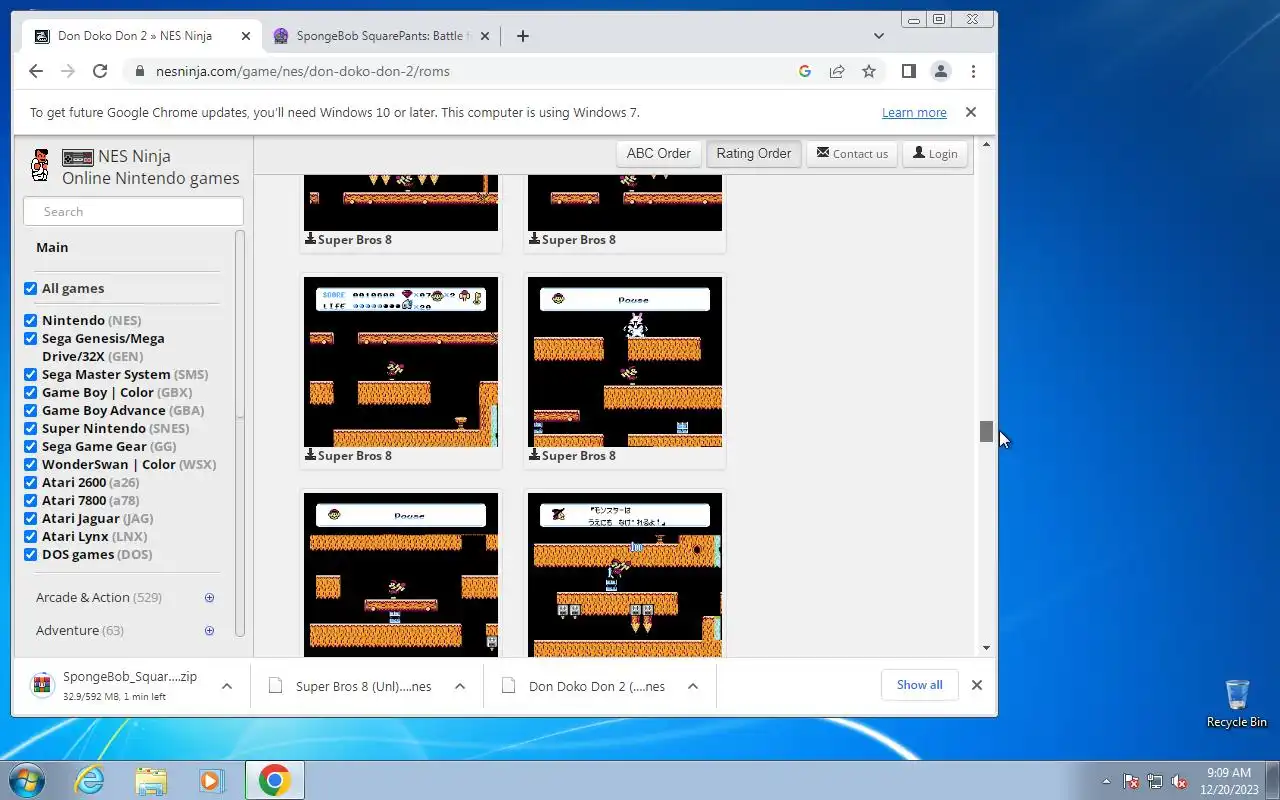This screenshot has height=800, width=1280.
Task: Reload the page with the refresh icon
Action: pos(100,71)
